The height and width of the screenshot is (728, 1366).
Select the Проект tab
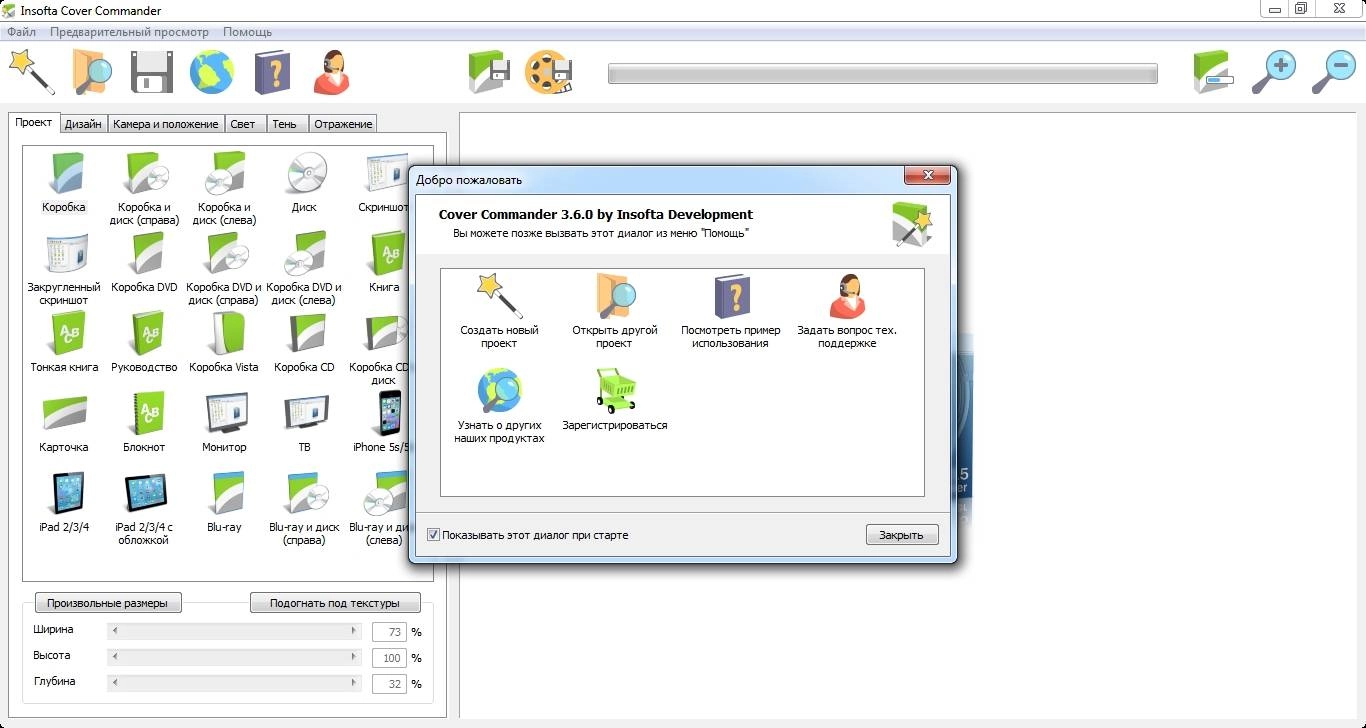click(x=34, y=122)
